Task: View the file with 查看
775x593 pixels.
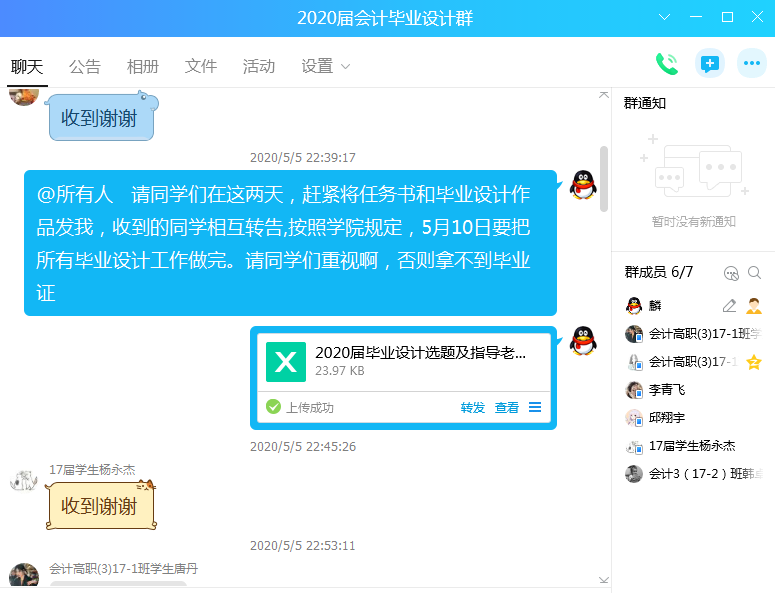Action: coord(507,408)
